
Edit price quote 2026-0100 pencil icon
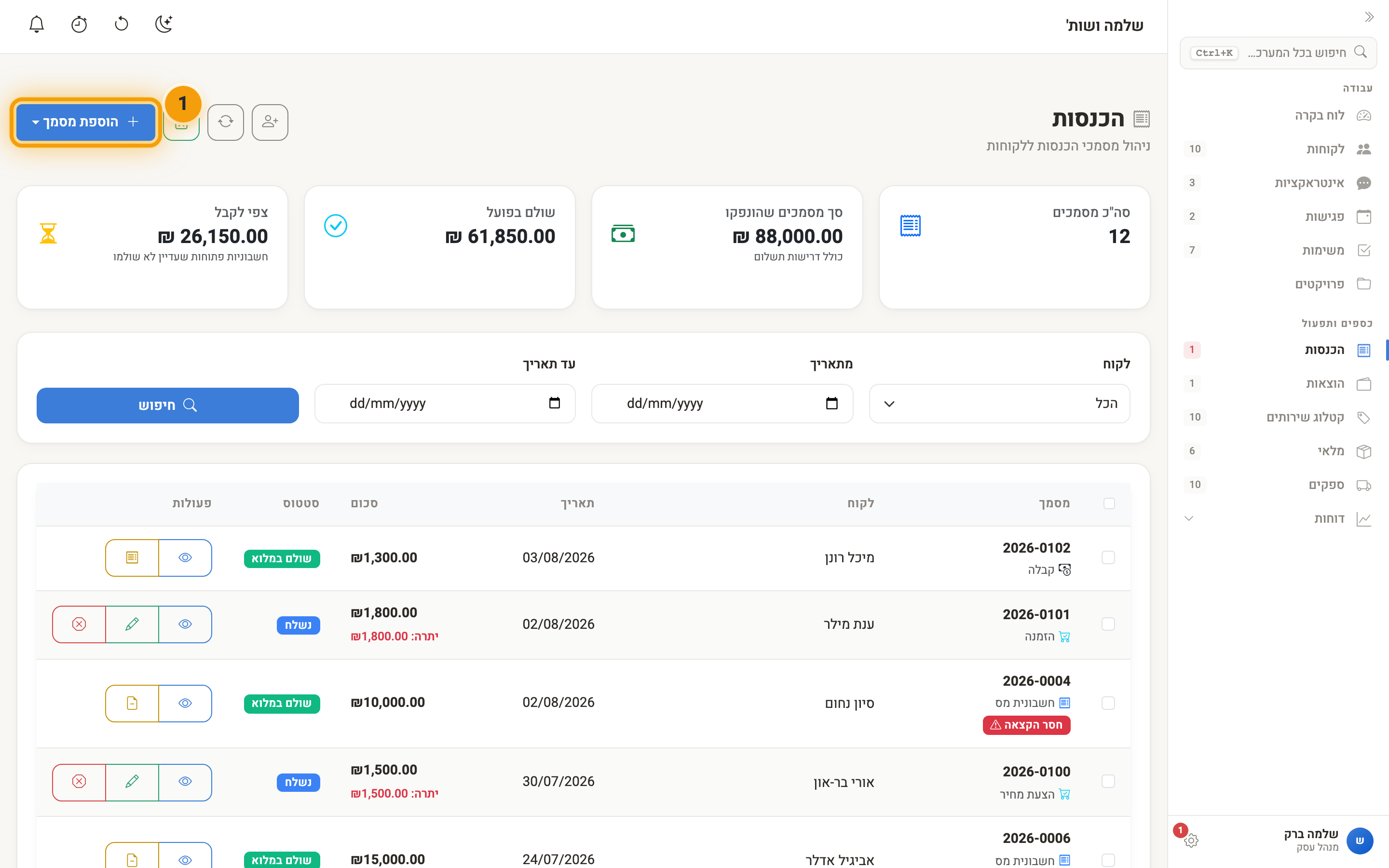[132, 782]
